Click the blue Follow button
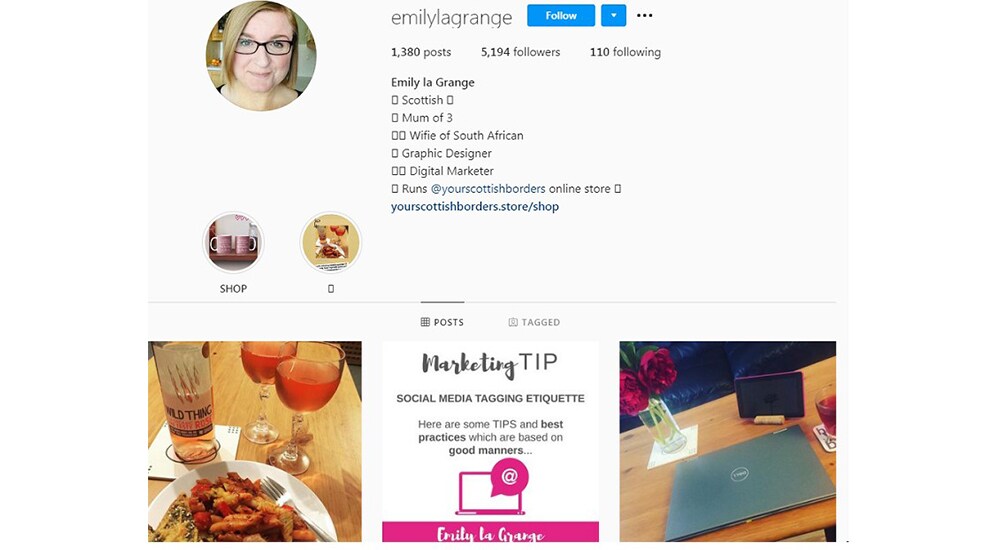Screen dimensions: 1000x550 point(561,15)
